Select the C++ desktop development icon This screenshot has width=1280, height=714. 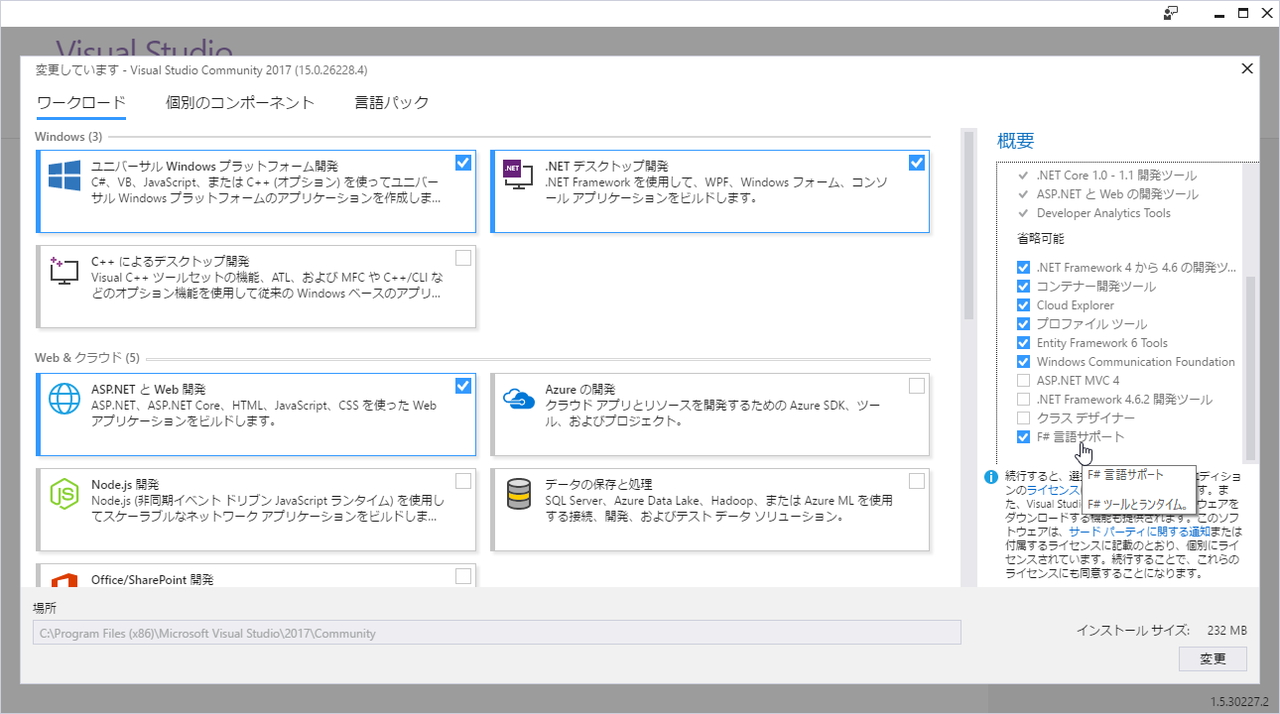click(63, 271)
